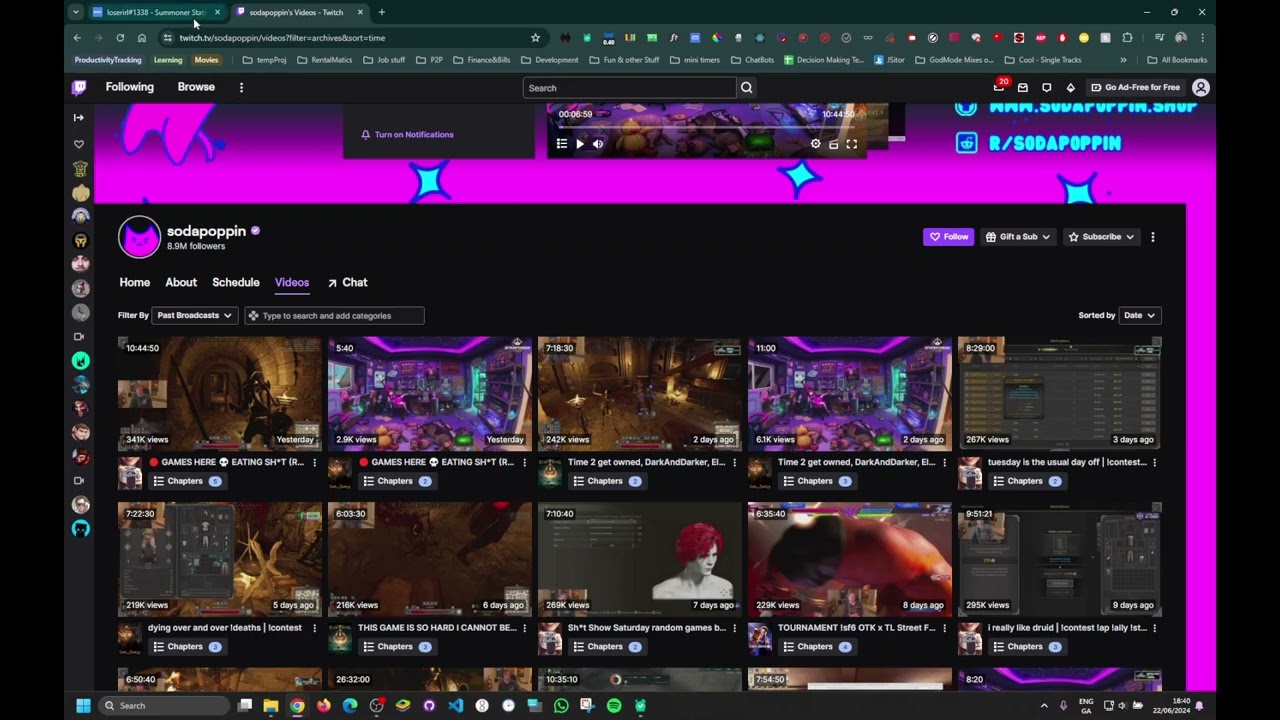Expand Chapters on 7:18:30 Time 2 get owned video

click(x=606, y=481)
